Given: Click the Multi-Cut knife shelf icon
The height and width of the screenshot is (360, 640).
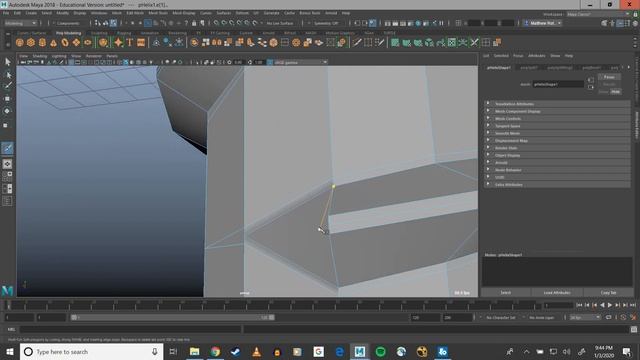Looking at the screenshot, I should coord(357,42).
